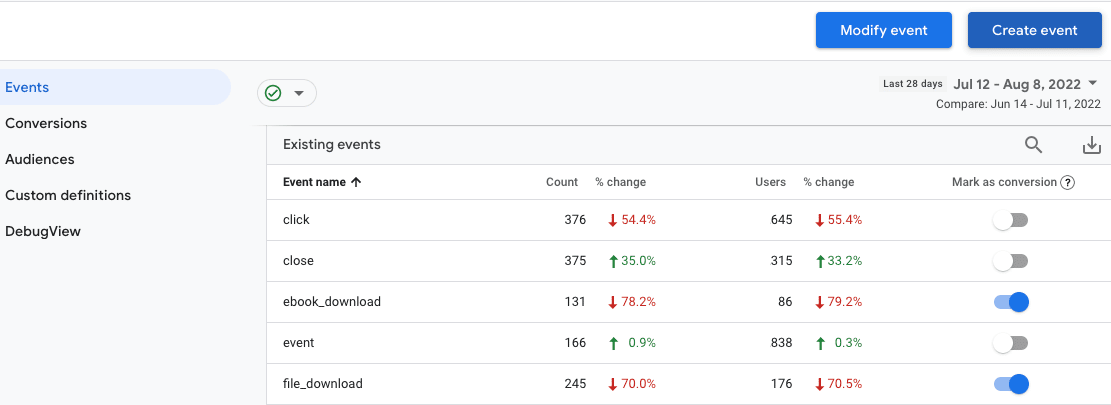Click the Modify event button
Screen dimensions: 1111x405
(x=883, y=30)
